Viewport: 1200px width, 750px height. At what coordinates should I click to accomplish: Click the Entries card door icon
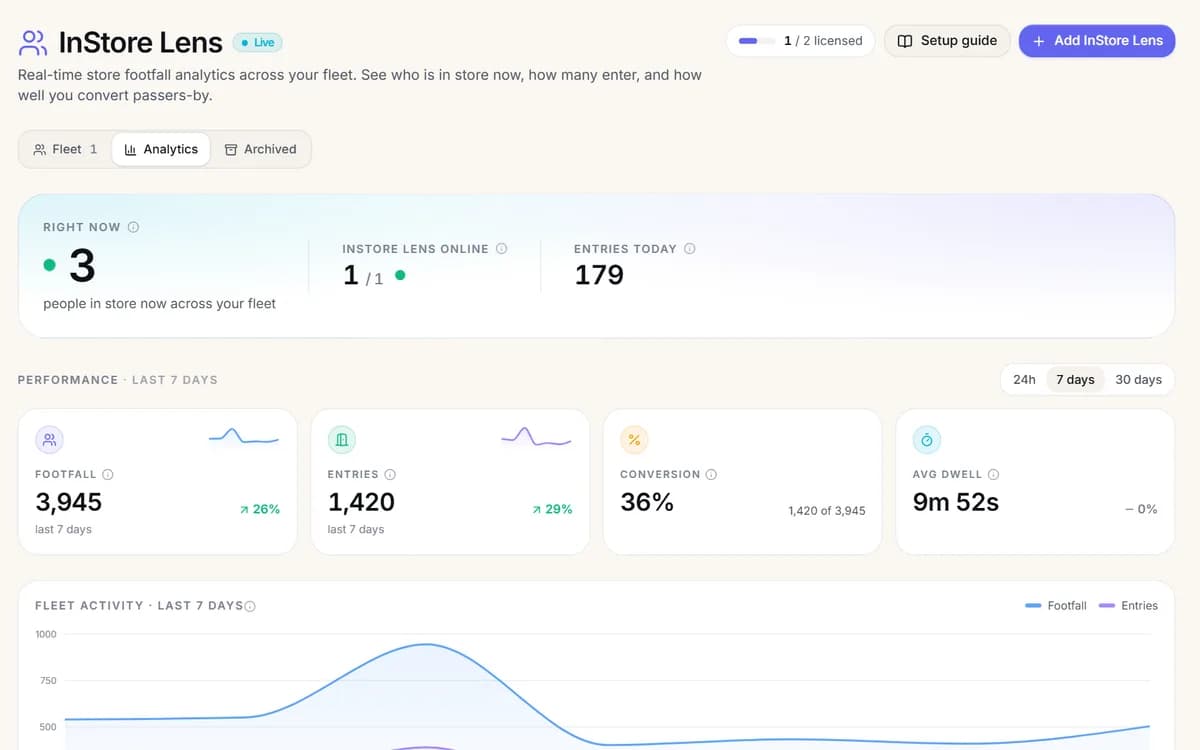(342, 440)
